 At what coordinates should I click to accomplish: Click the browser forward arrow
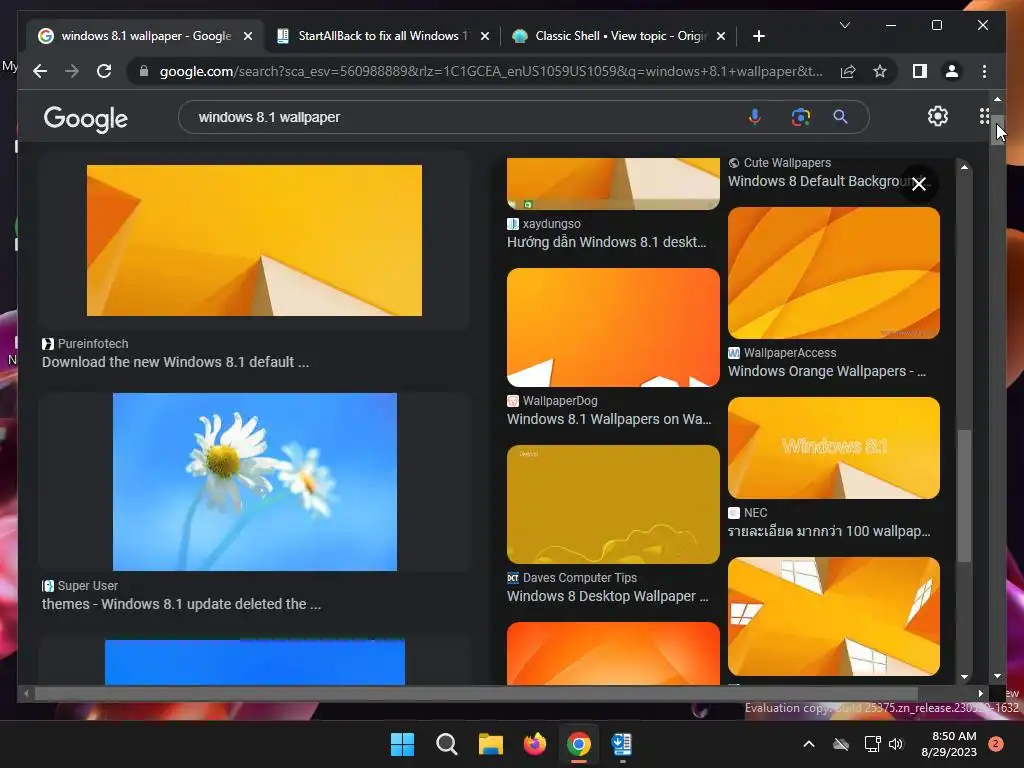coord(72,71)
